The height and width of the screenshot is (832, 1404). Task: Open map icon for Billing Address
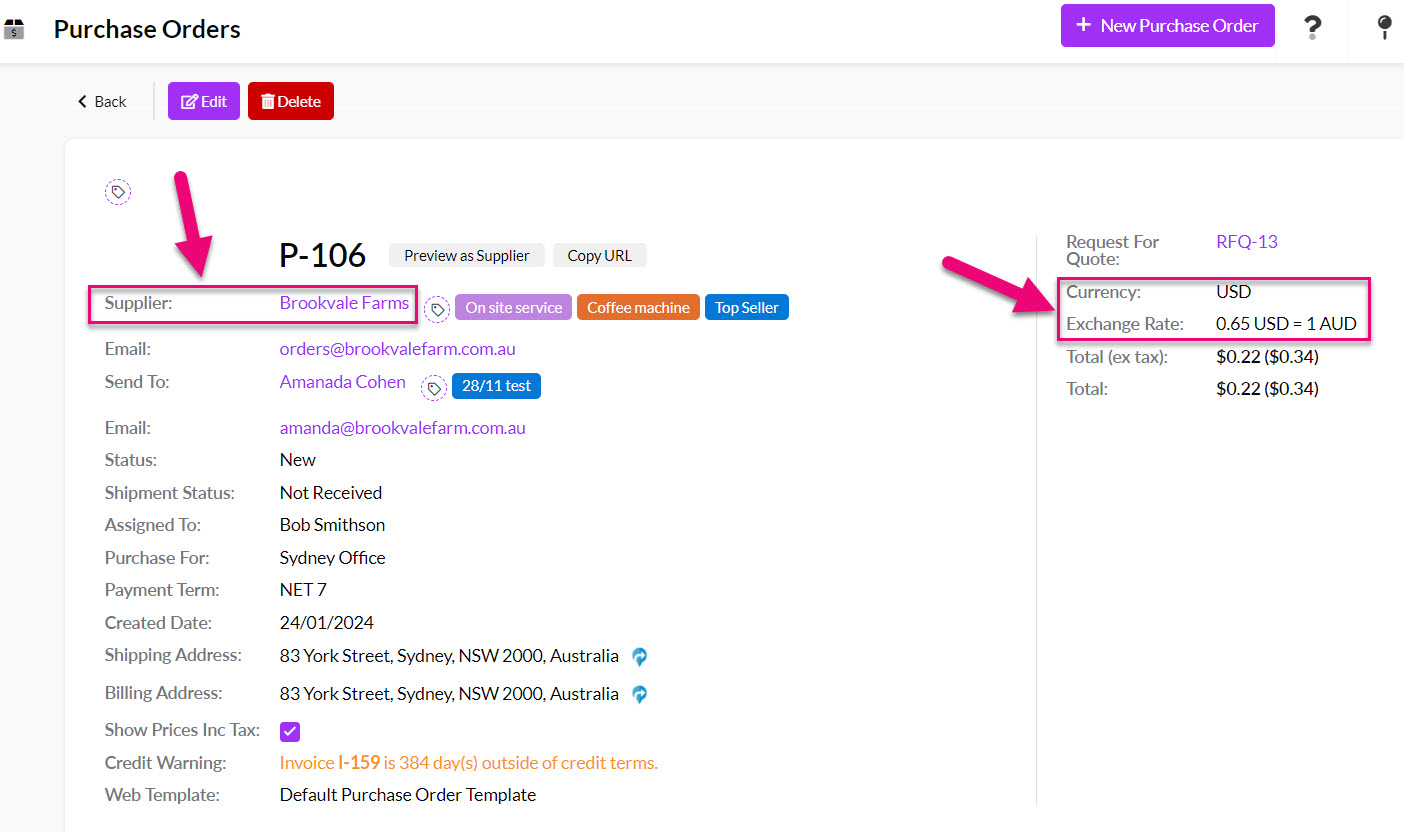click(640, 694)
